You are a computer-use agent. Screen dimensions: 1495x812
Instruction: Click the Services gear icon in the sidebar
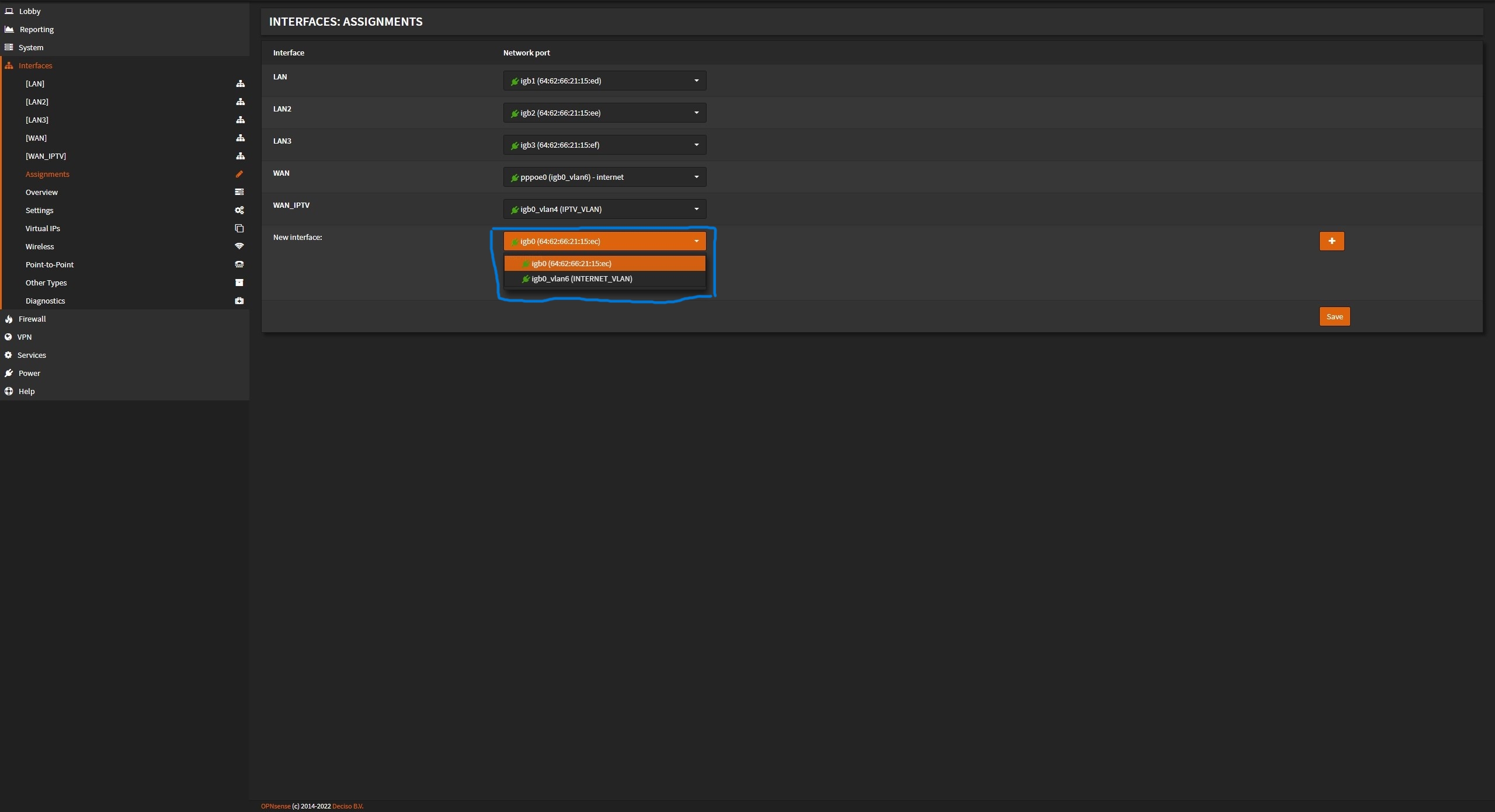pyautogui.click(x=8, y=355)
